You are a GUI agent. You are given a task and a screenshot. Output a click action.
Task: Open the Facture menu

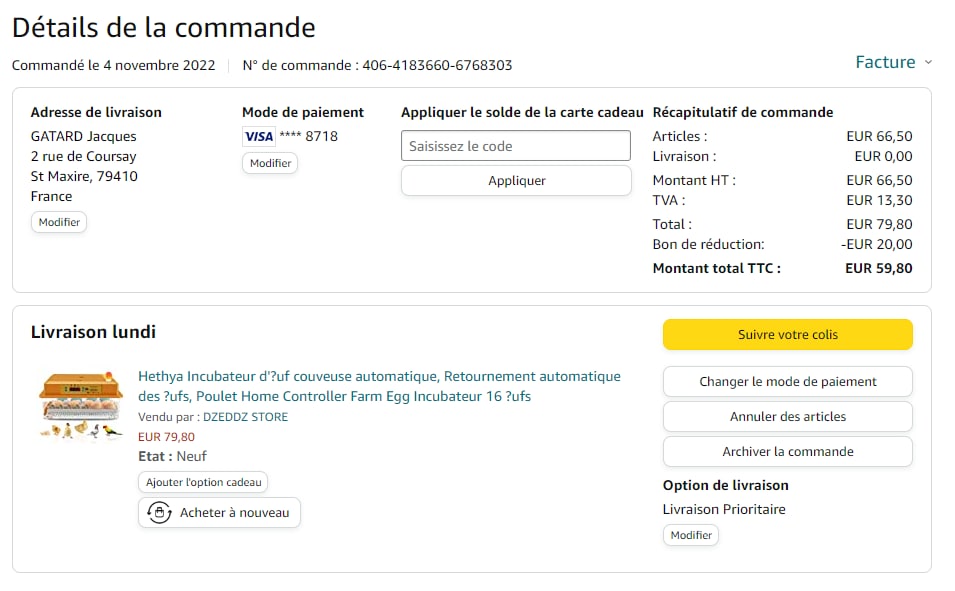(x=885, y=62)
